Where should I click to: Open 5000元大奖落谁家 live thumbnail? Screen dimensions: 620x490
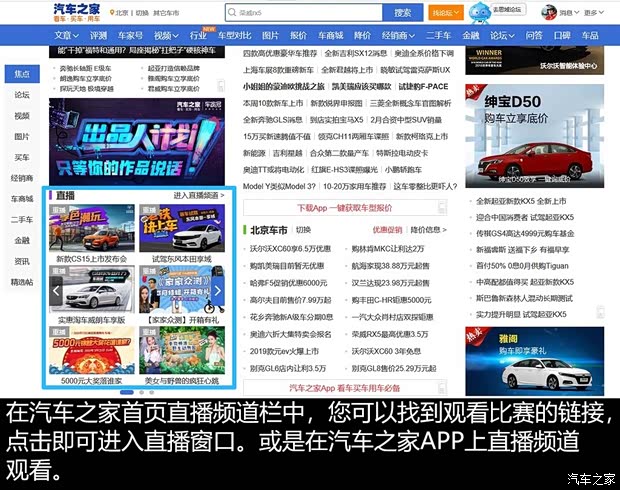pos(92,350)
